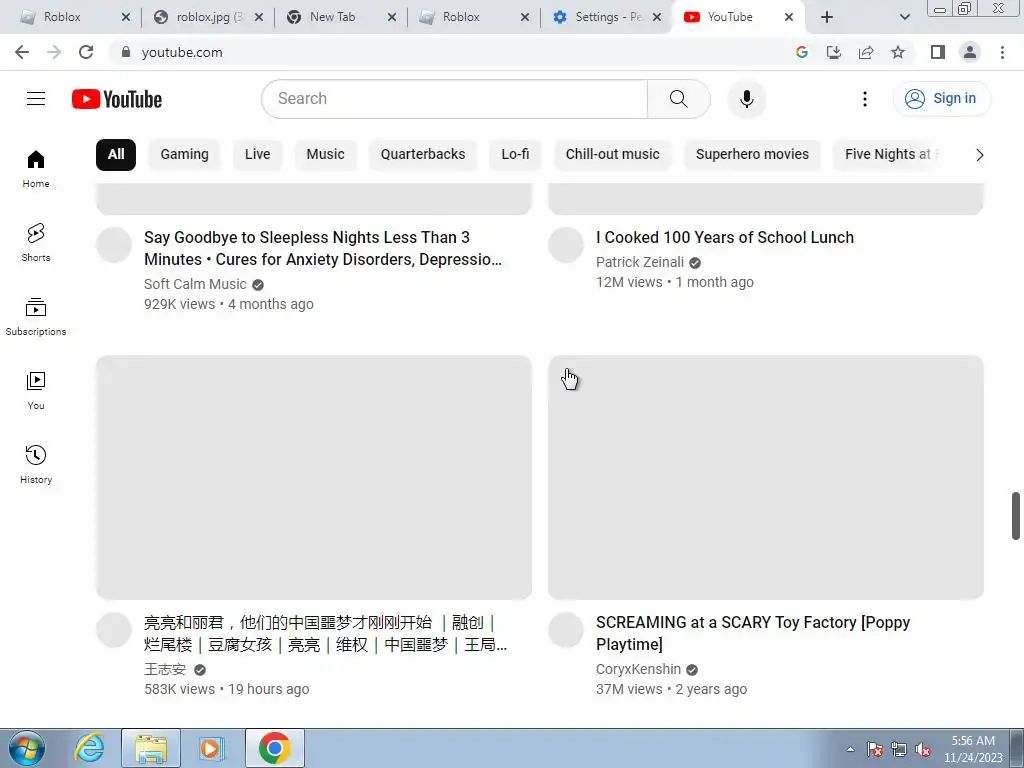Filter by Music chip
The height and width of the screenshot is (768, 1024).
pos(325,155)
